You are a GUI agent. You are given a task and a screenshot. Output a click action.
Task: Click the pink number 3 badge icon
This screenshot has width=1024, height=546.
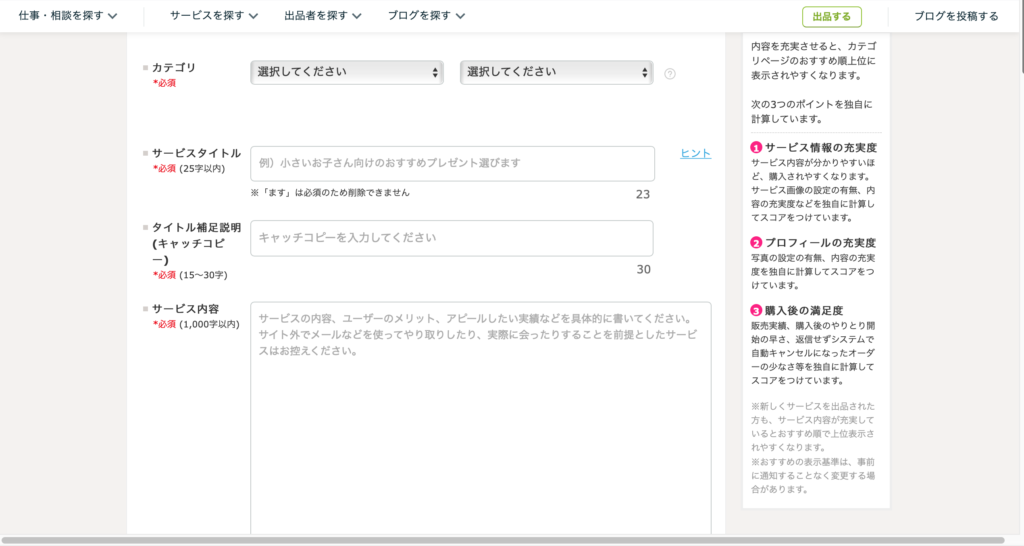pos(756,311)
